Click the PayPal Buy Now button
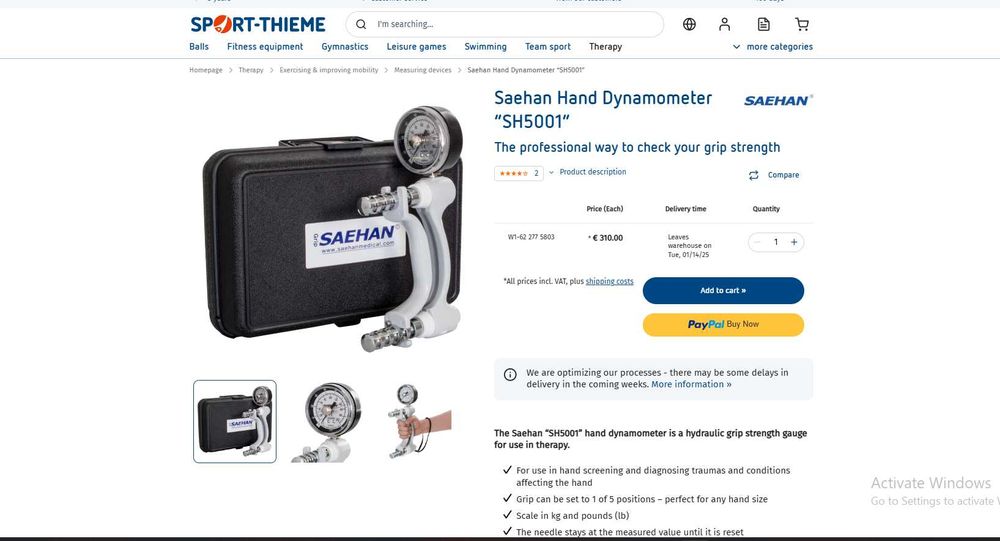This screenshot has width=1000, height=541. 723,324
